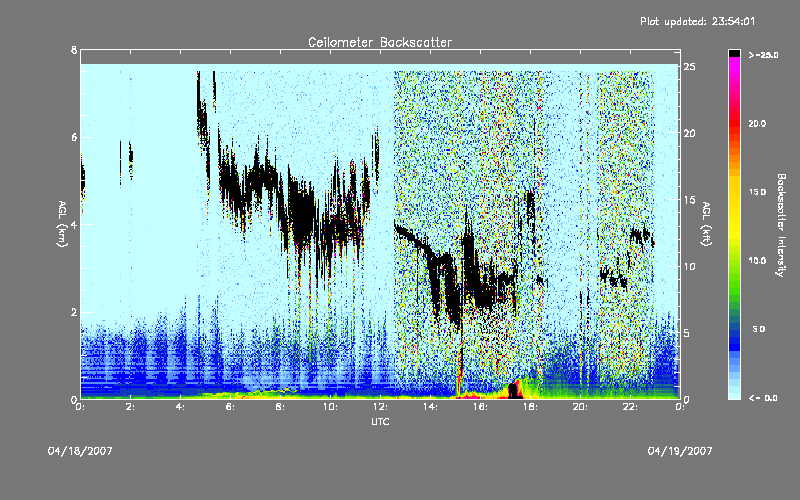Click the '15.0' colorbar label

757,192
